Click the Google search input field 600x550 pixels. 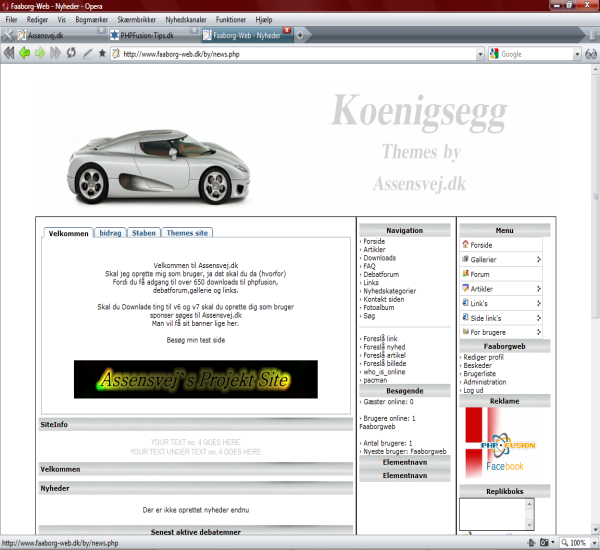point(536,54)
